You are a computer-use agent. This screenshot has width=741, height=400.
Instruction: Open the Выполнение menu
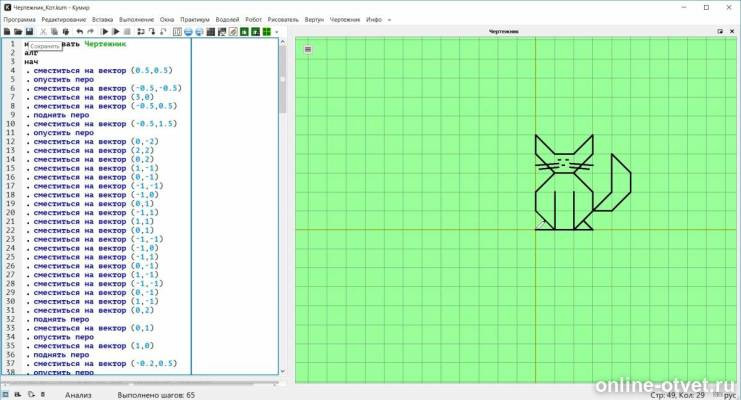click(137, 19)
